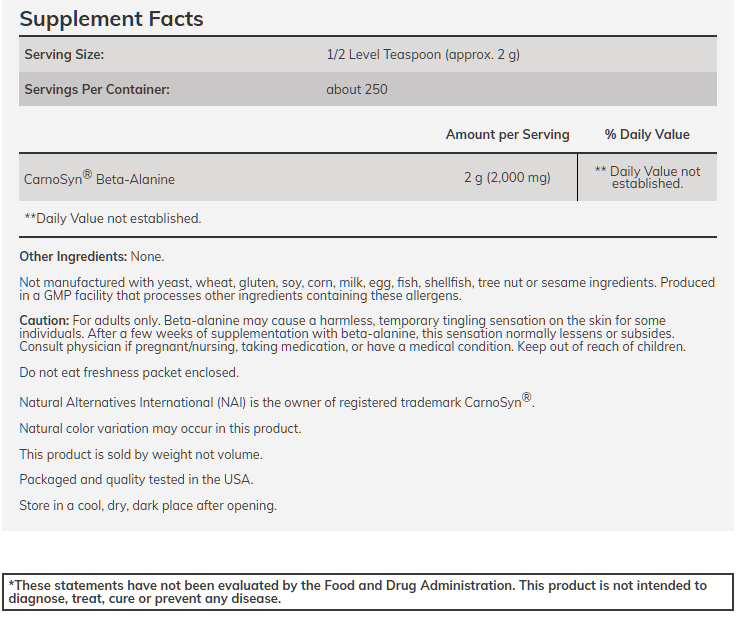The height and width of the screenshot is (622, 736).
Task: Select the CarnoSyn Beta-Alanine ingredient row
Action: 99,178
